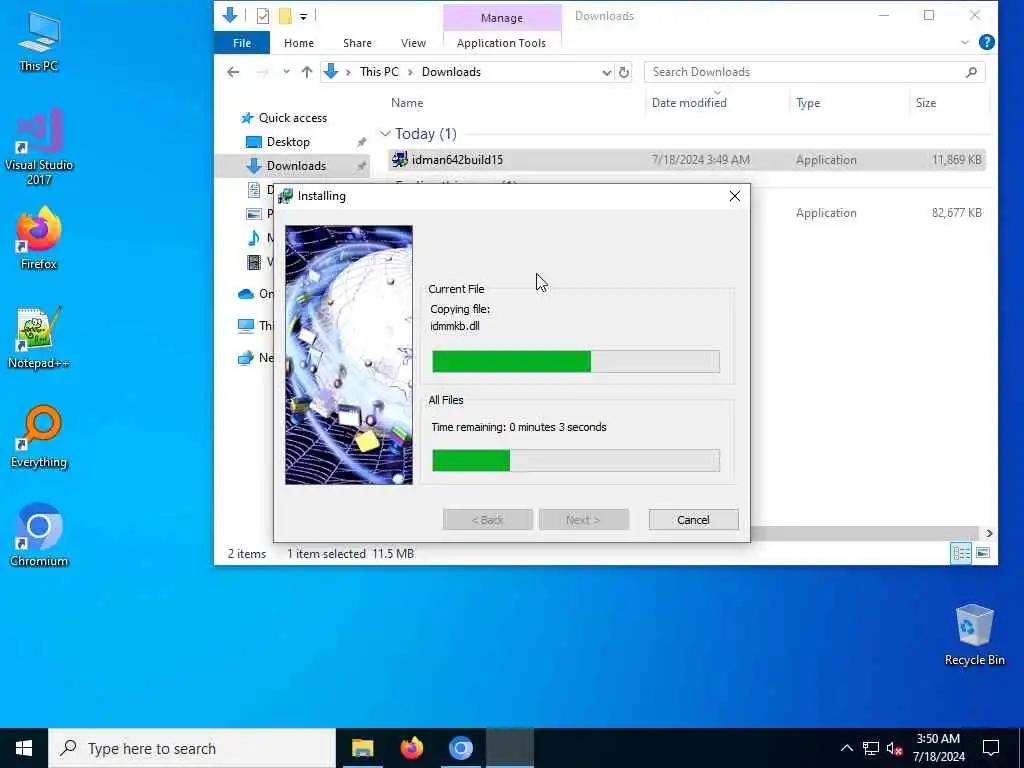The image size is (1024, 768).
Task: Click the All Files progress bar
Action: pos(575,460)
